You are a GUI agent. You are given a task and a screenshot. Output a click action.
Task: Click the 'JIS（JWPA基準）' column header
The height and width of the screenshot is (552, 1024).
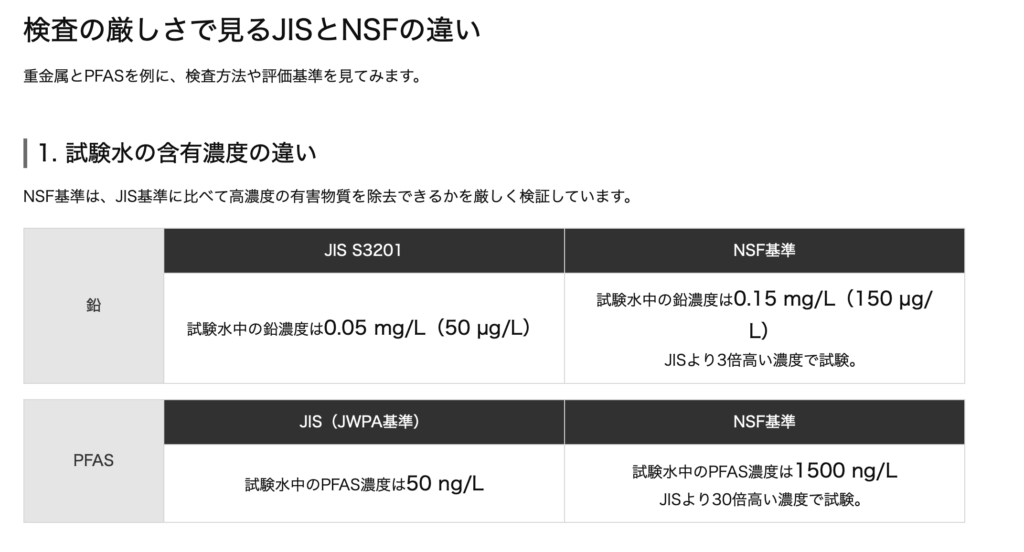pyautogui.click(x=363, y=421)
